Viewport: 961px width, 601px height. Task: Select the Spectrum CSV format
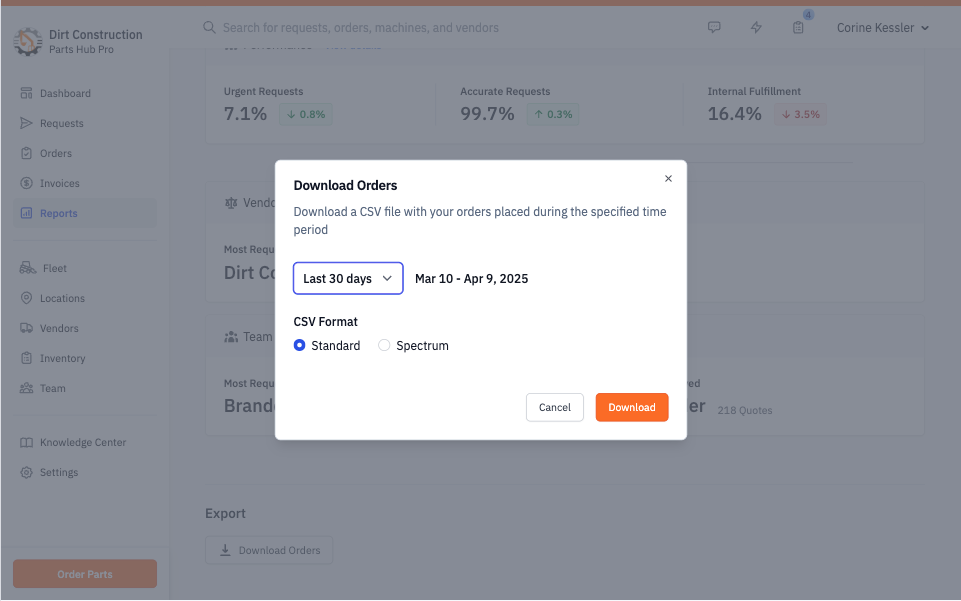click(384, 346)
